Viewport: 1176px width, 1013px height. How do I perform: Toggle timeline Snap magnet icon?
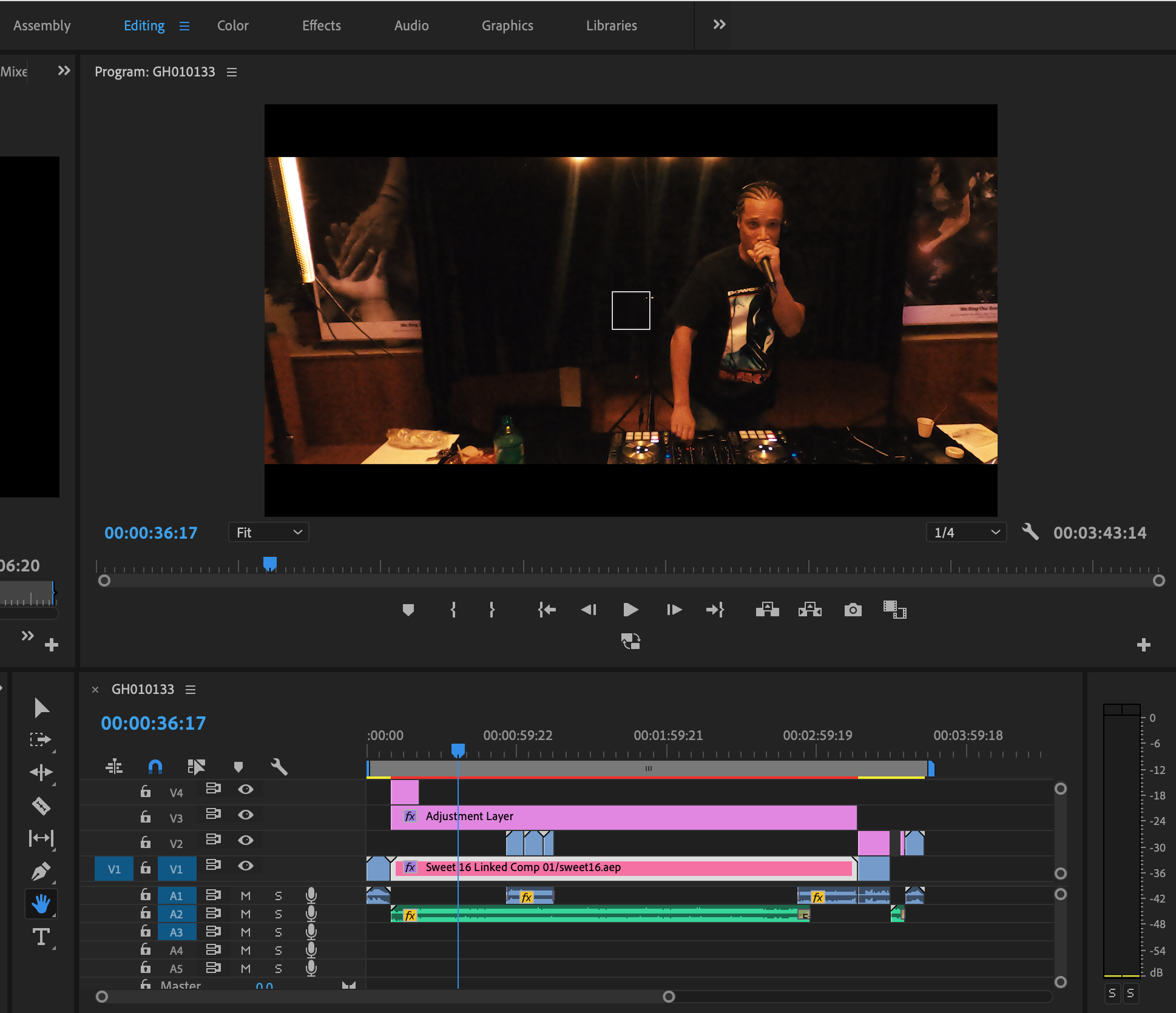click(155, 767)
